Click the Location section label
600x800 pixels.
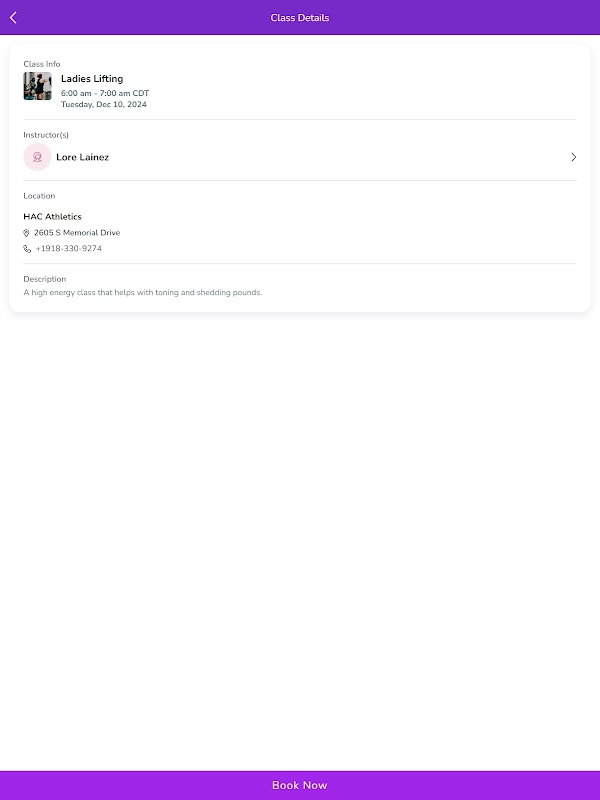39,196
